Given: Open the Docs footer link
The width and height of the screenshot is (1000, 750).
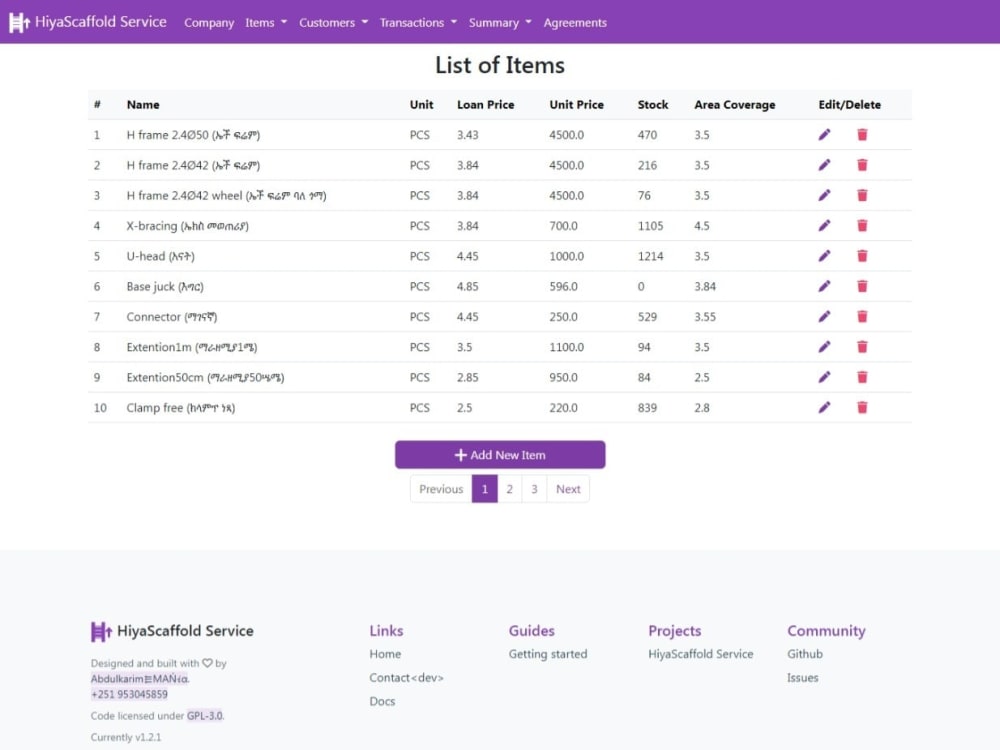Looking at the screenshot, I should pos(382,701).
